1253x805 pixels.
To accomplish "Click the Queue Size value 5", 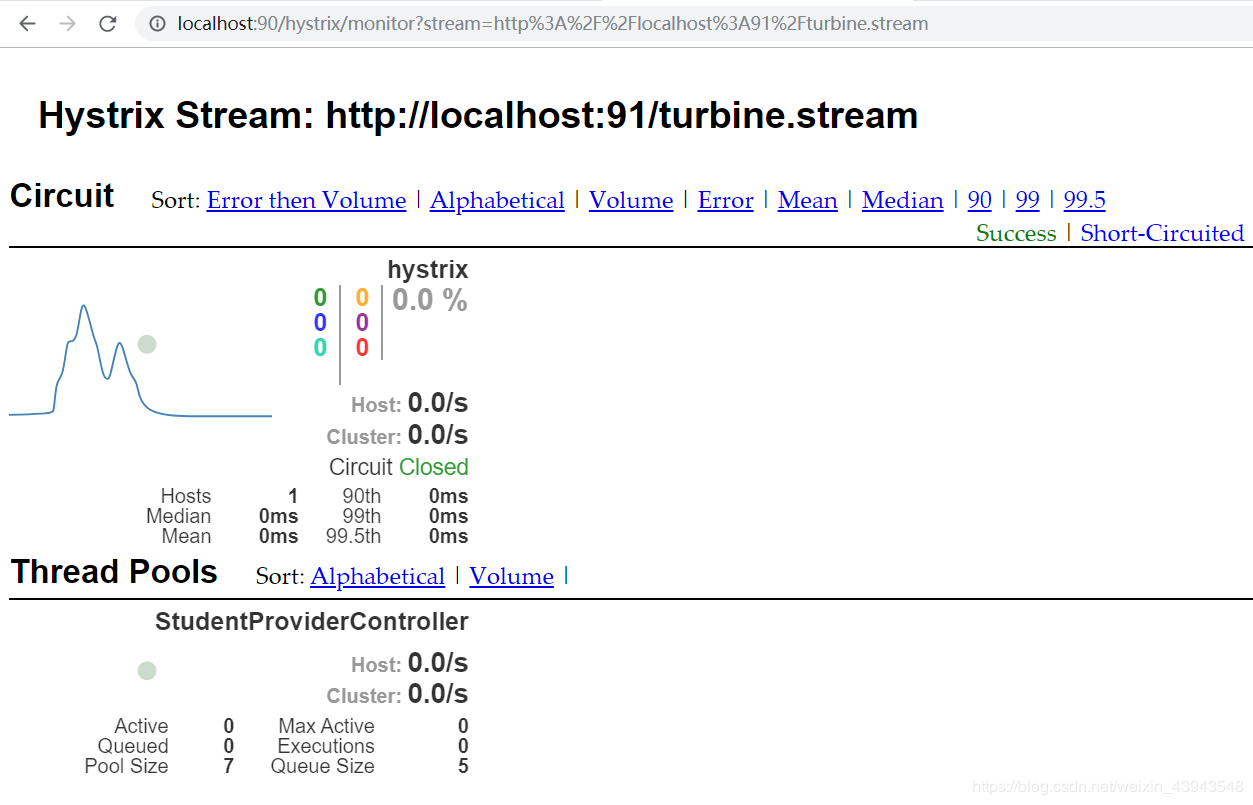I will point(463,766).
